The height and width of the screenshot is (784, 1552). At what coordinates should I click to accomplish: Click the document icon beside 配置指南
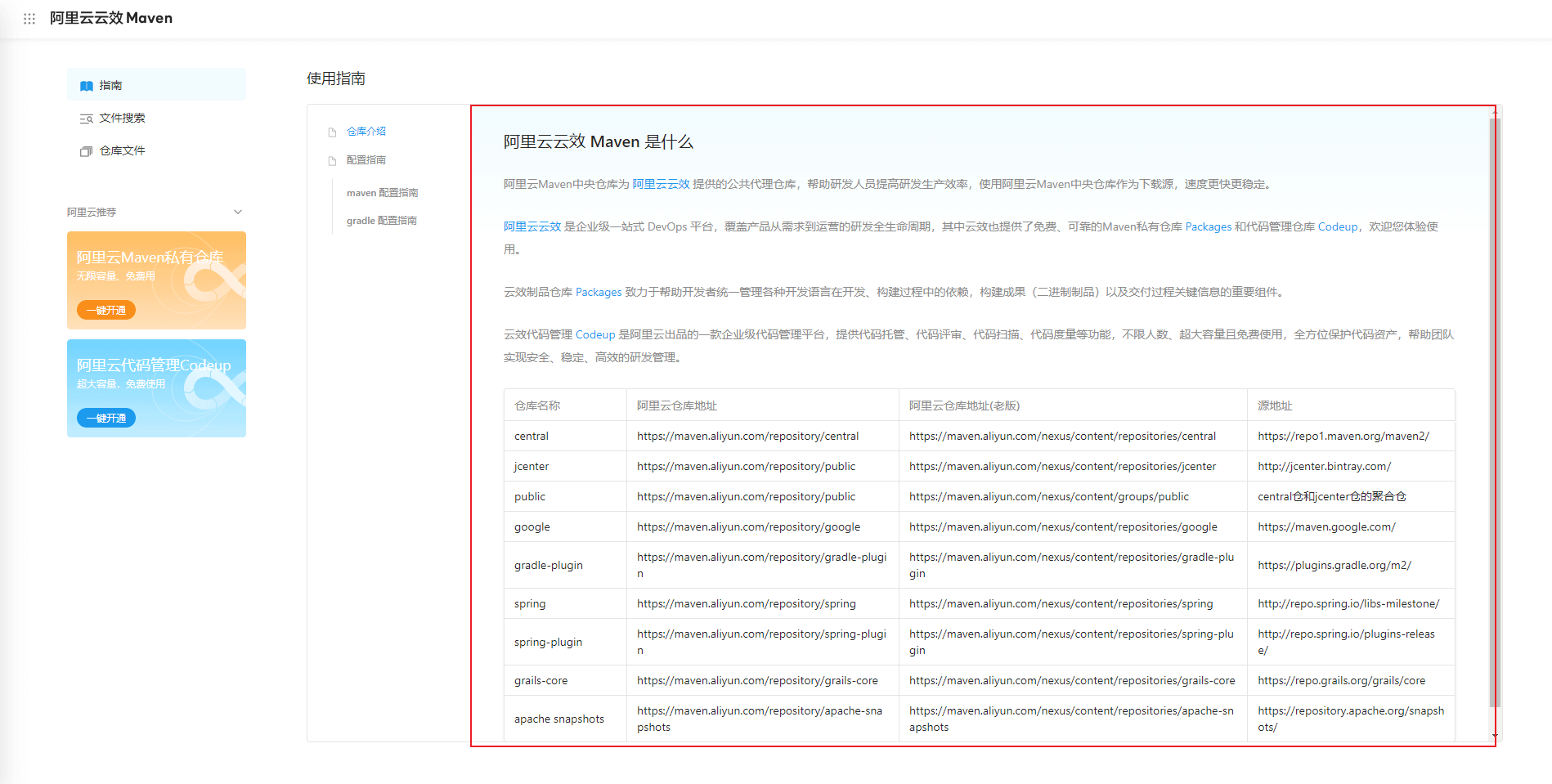pyautogui.click(x=332, y=161)
